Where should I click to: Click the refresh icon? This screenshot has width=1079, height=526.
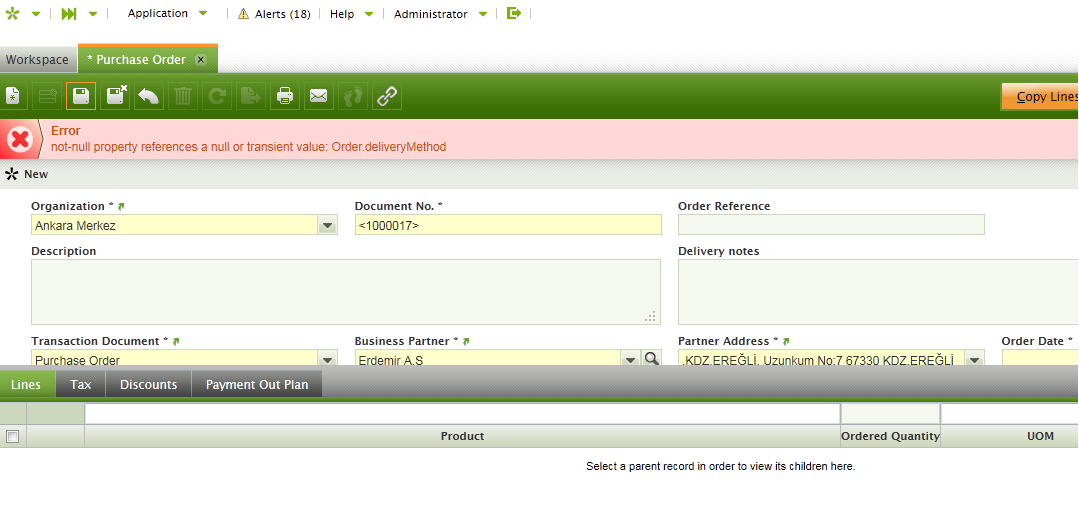pos(217,96)
